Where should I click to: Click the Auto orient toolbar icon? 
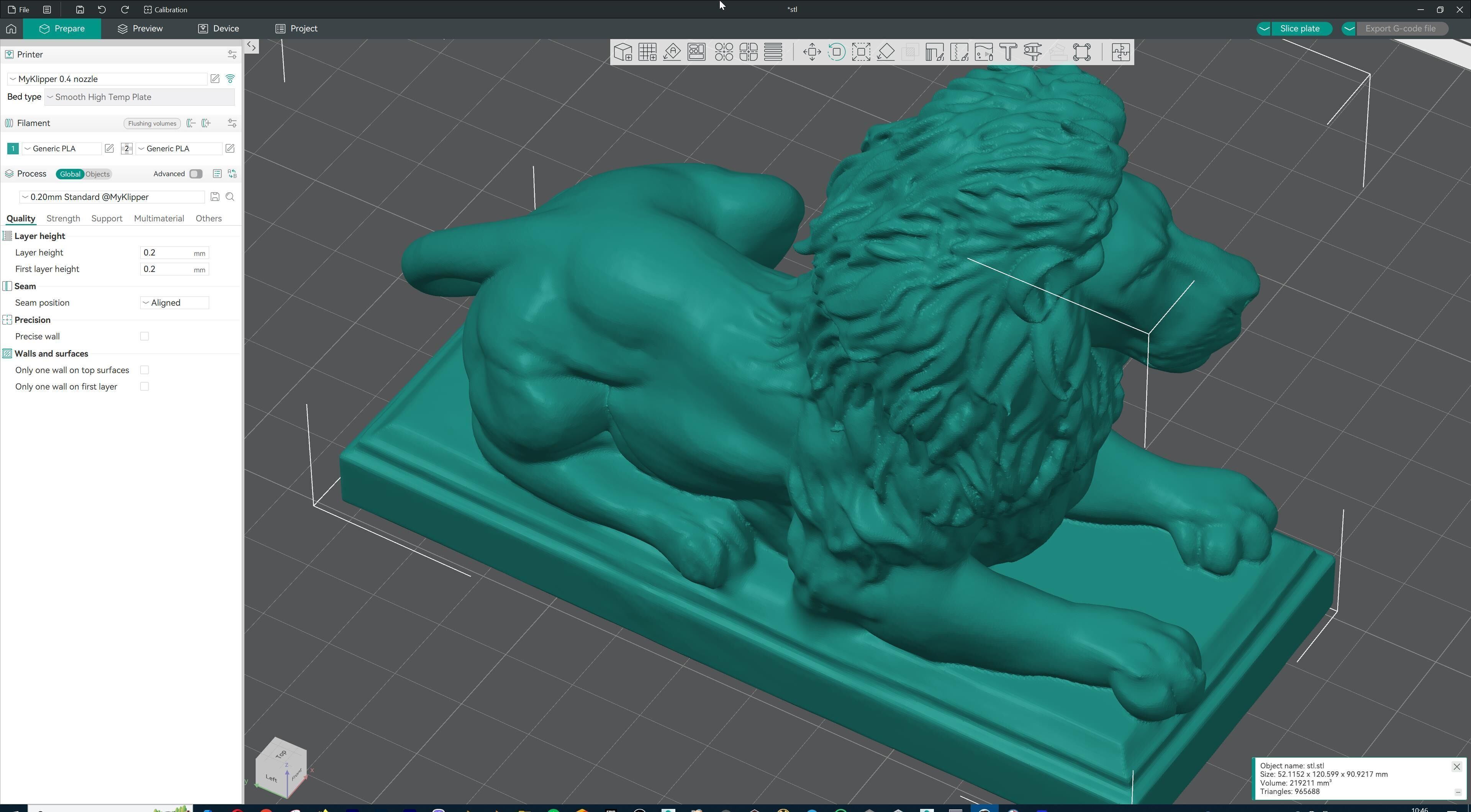coord(672,52)
